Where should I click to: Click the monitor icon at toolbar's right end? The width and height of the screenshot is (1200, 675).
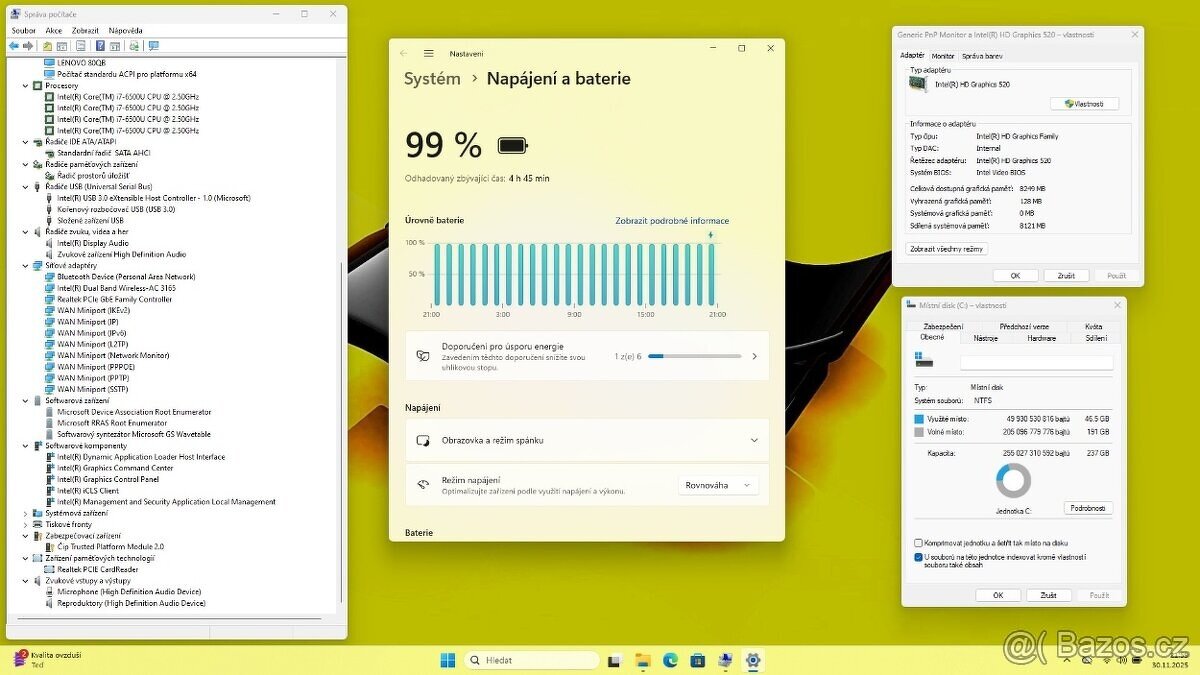coord(153,46)
